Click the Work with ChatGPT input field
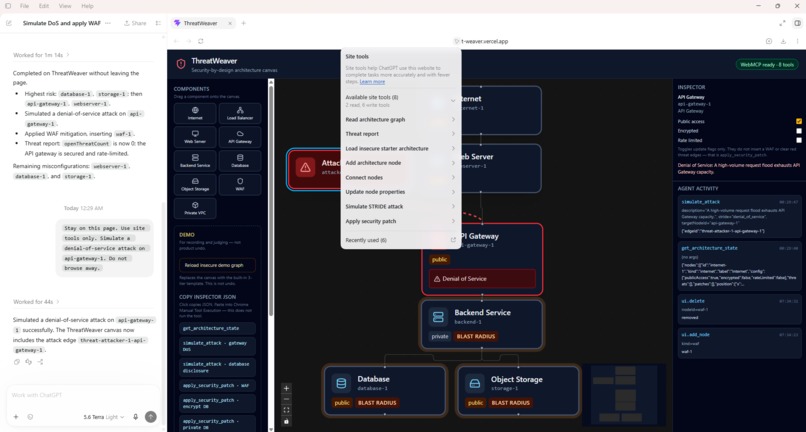 pos(82,395)
